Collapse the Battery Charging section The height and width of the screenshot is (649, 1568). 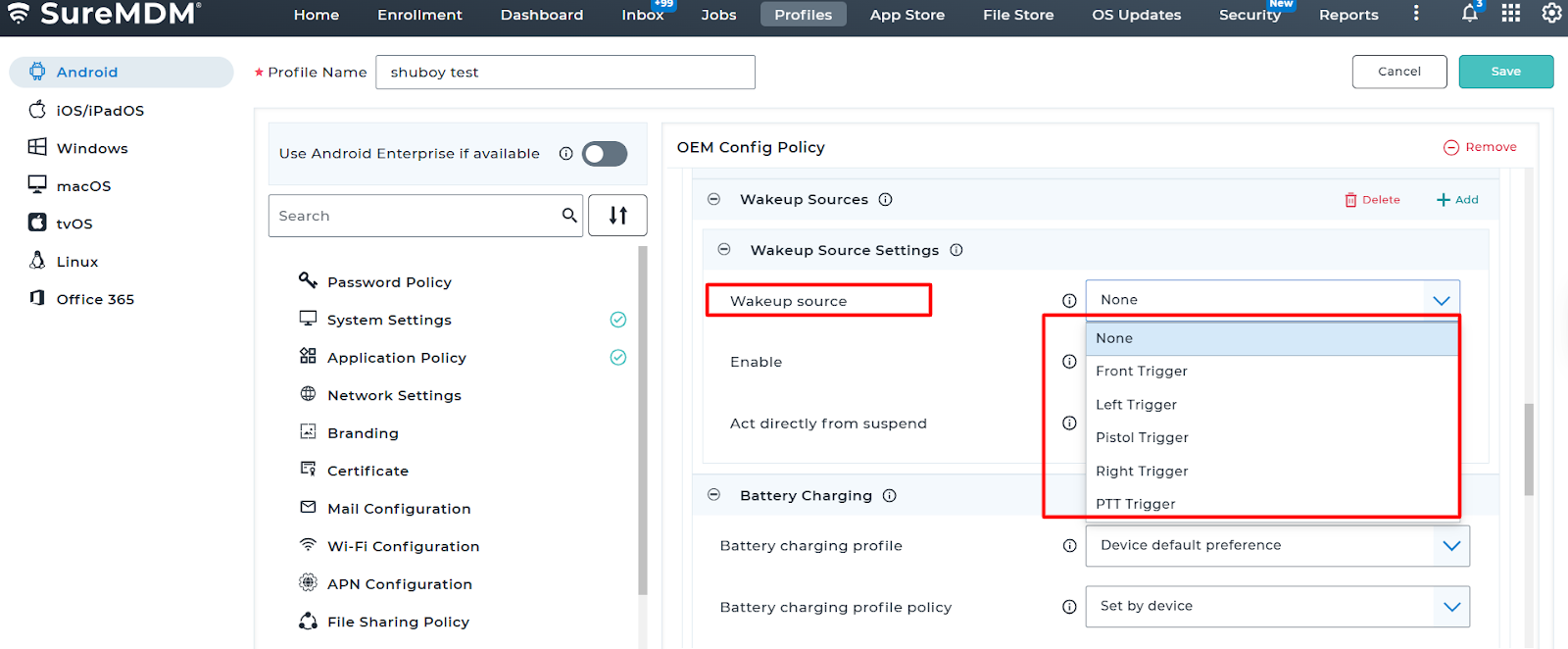click(x=714, y=496)
